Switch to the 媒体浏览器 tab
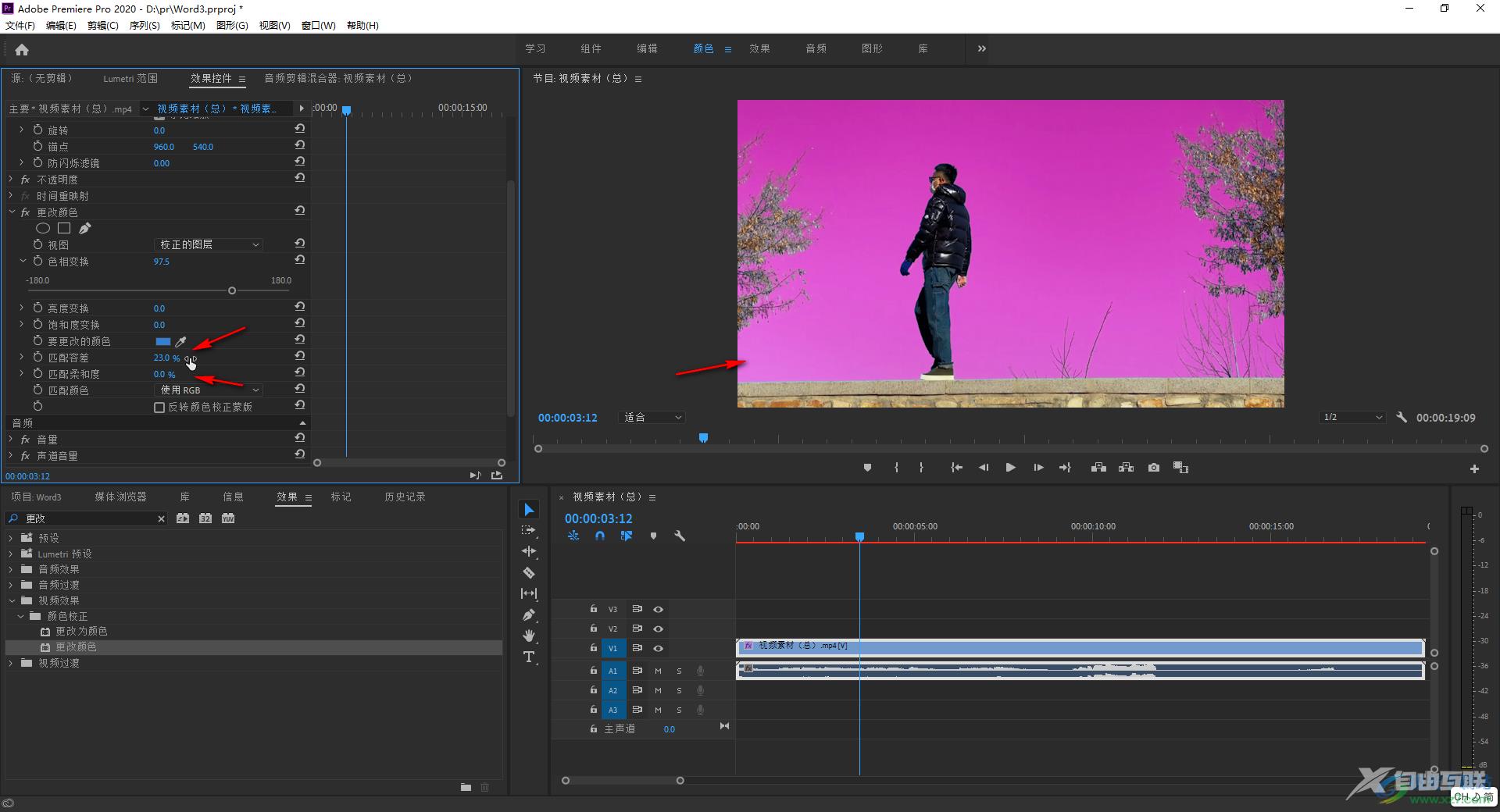 pos(120,497)
